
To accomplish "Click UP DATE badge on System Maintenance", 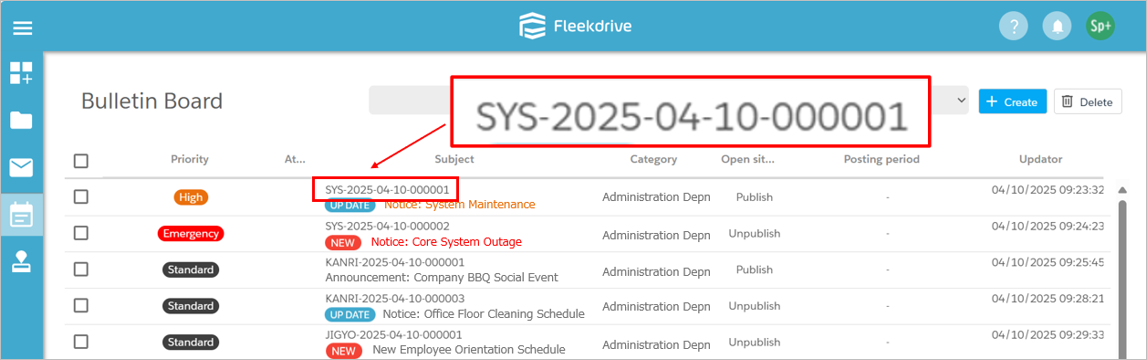I will click(350, 205).
